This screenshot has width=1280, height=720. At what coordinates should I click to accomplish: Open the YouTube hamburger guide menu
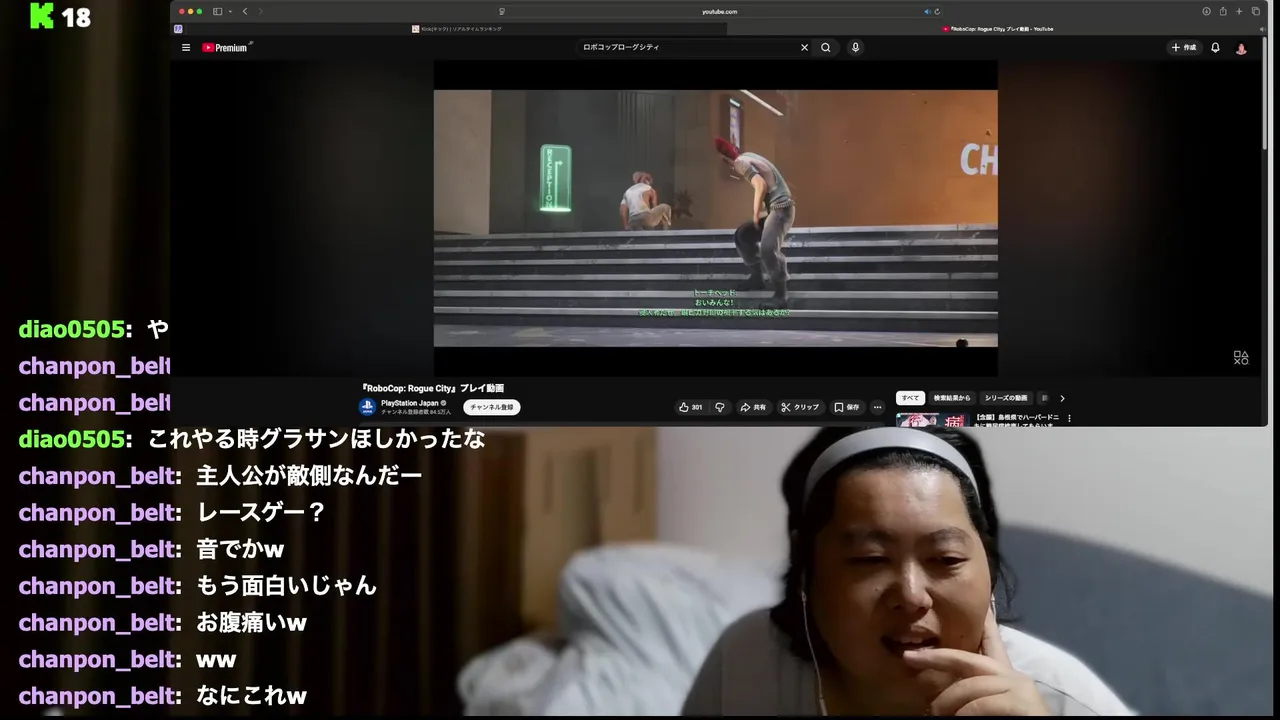coord(186,47)
